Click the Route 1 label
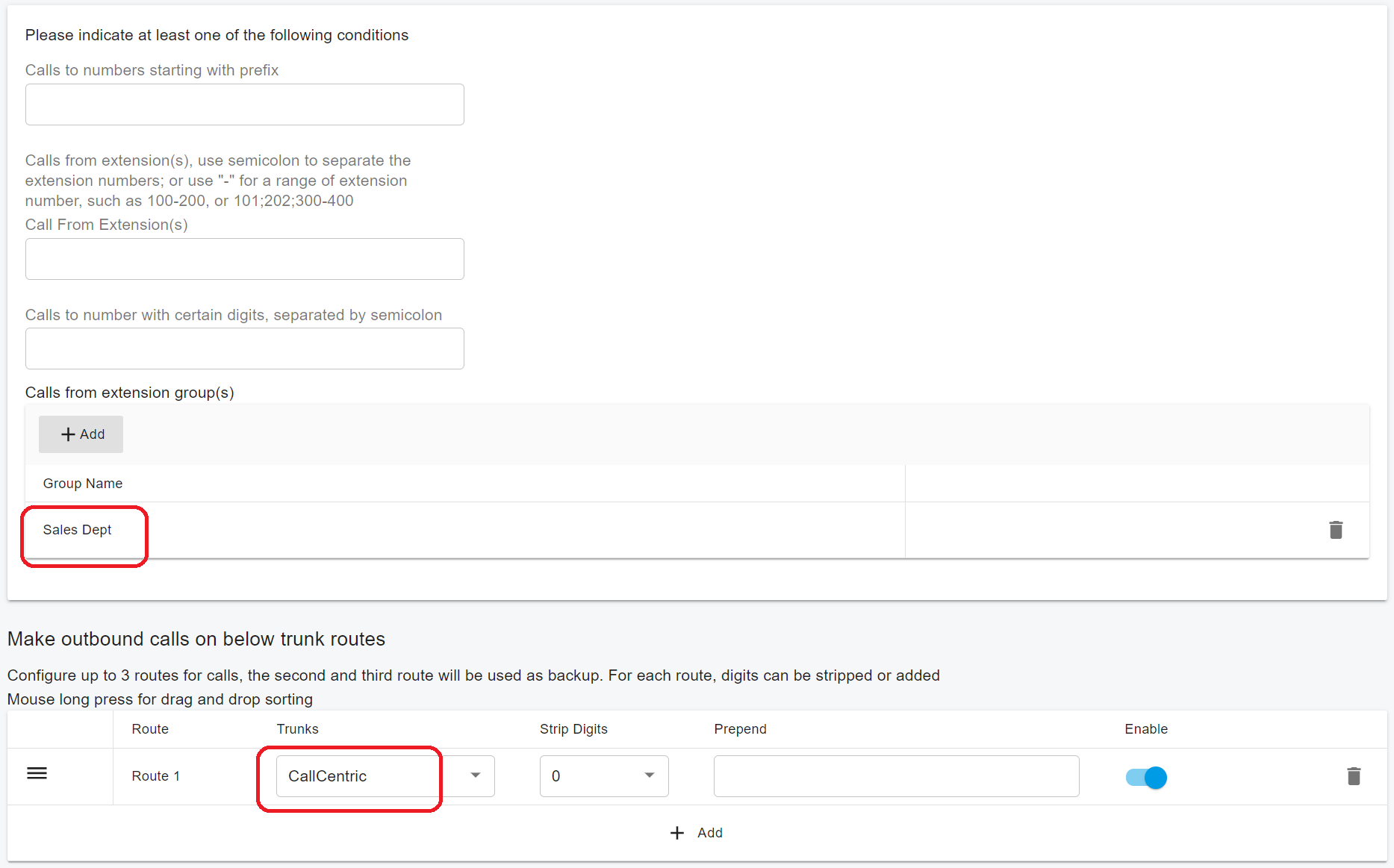The height and width of the screenshot is (868, 1394). click(156, 776)
